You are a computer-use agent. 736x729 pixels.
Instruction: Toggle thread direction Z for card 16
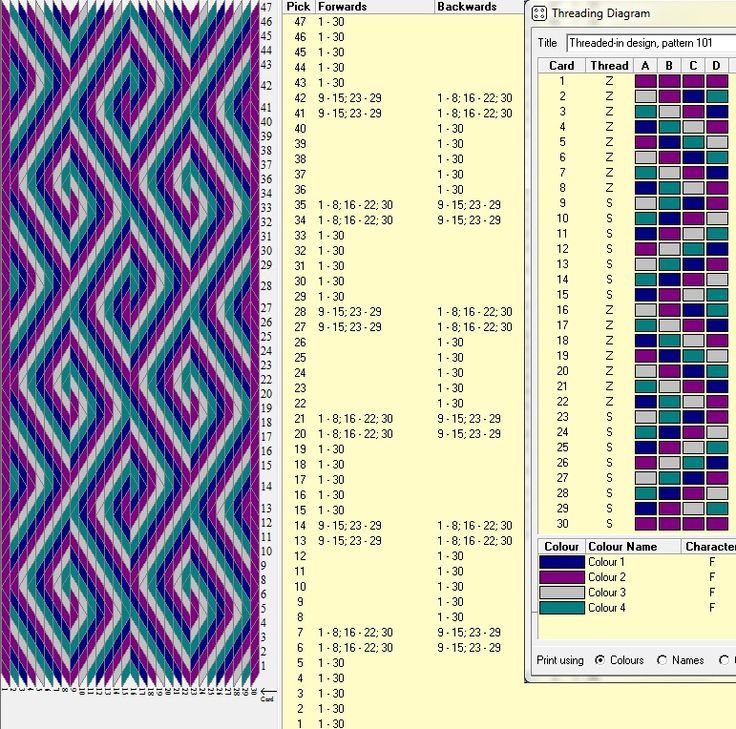click(x=609, y=310)
